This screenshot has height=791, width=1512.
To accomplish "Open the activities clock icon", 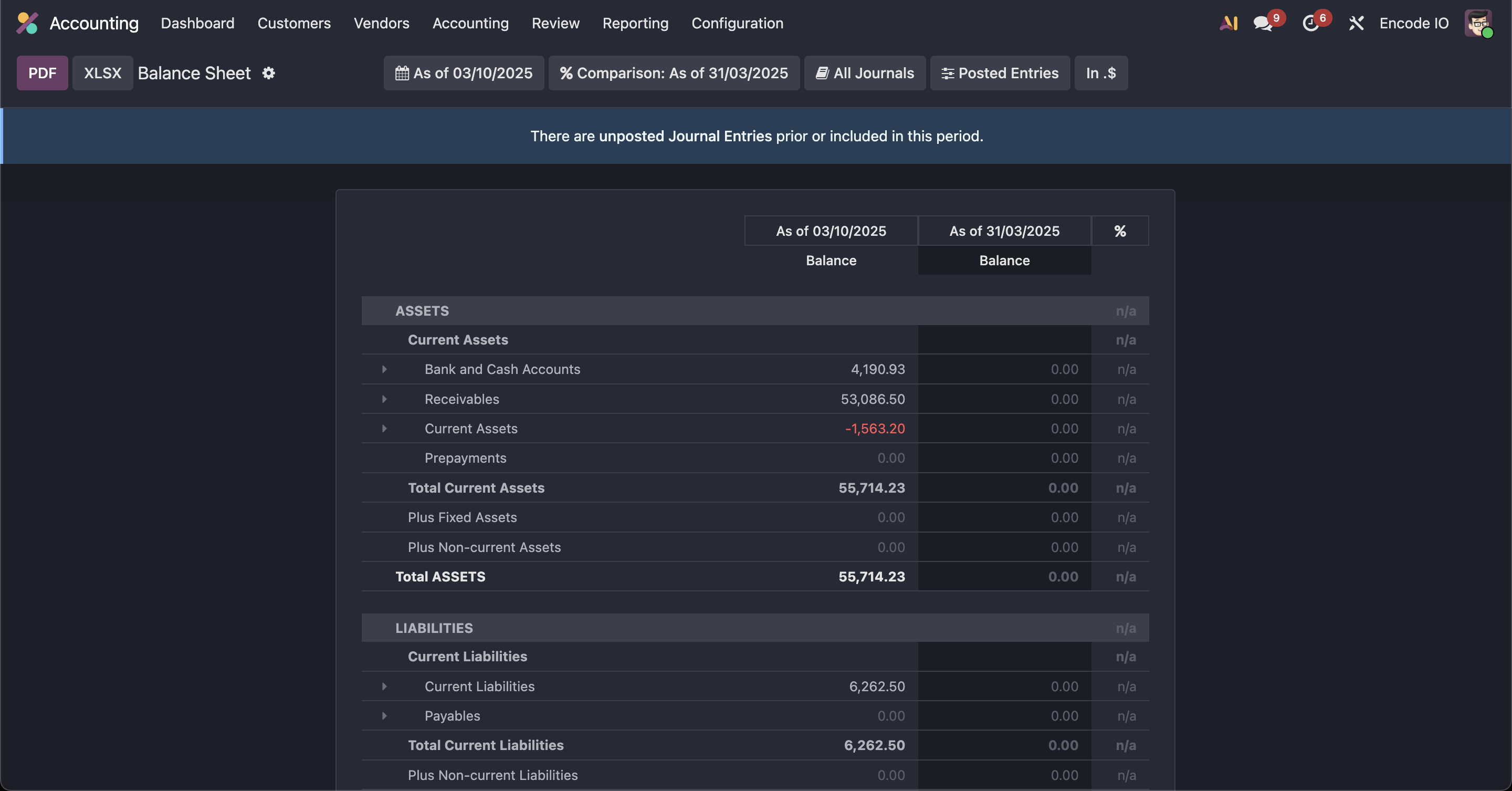I will [x=1310, y=24].
